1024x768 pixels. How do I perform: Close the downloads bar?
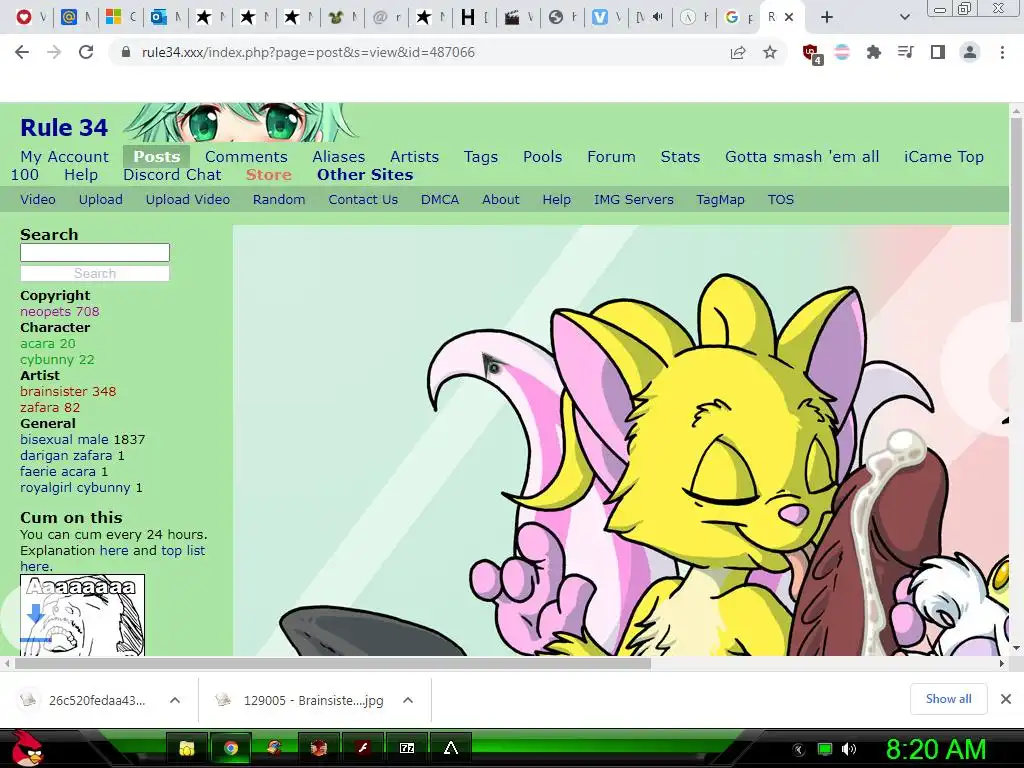pyautogui.click(x=1006, y=699)
